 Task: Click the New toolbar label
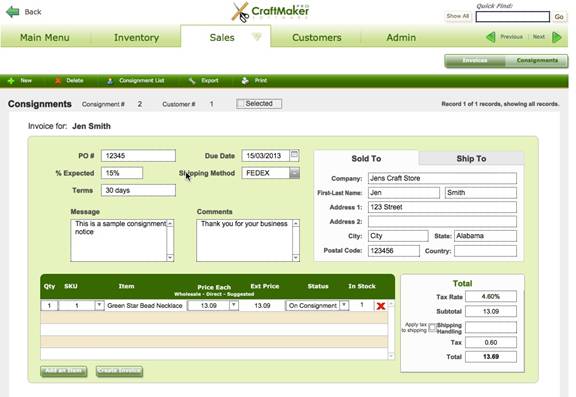(x=26, y=80)
